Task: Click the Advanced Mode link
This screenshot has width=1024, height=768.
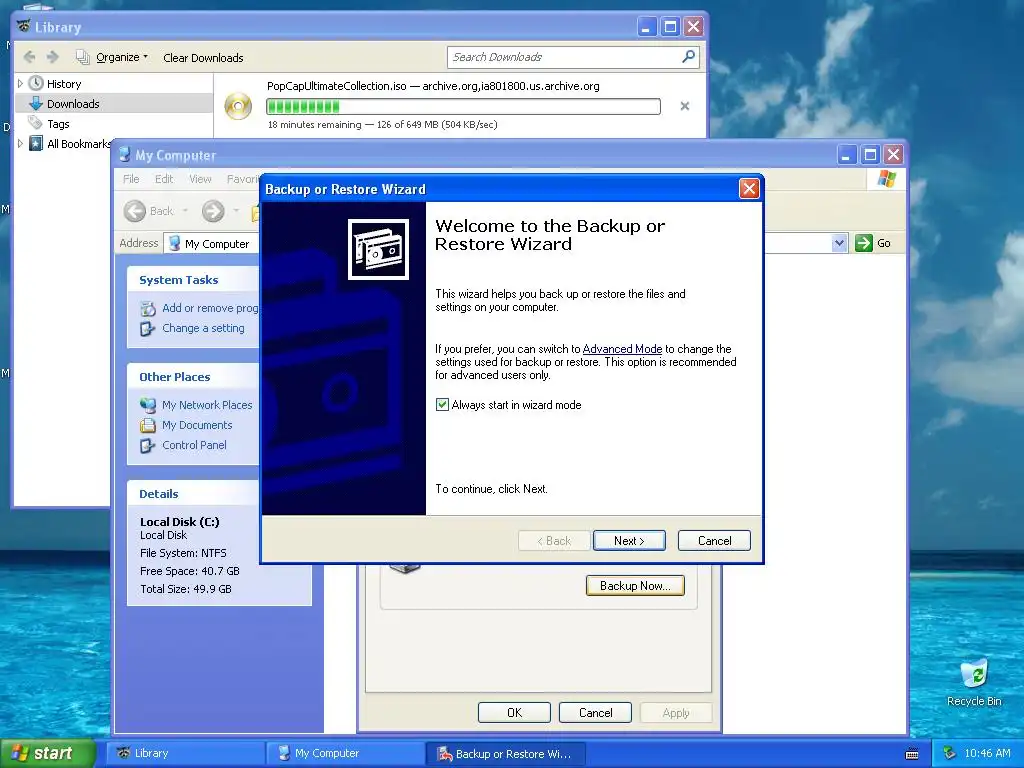Action: coord(622,349)
